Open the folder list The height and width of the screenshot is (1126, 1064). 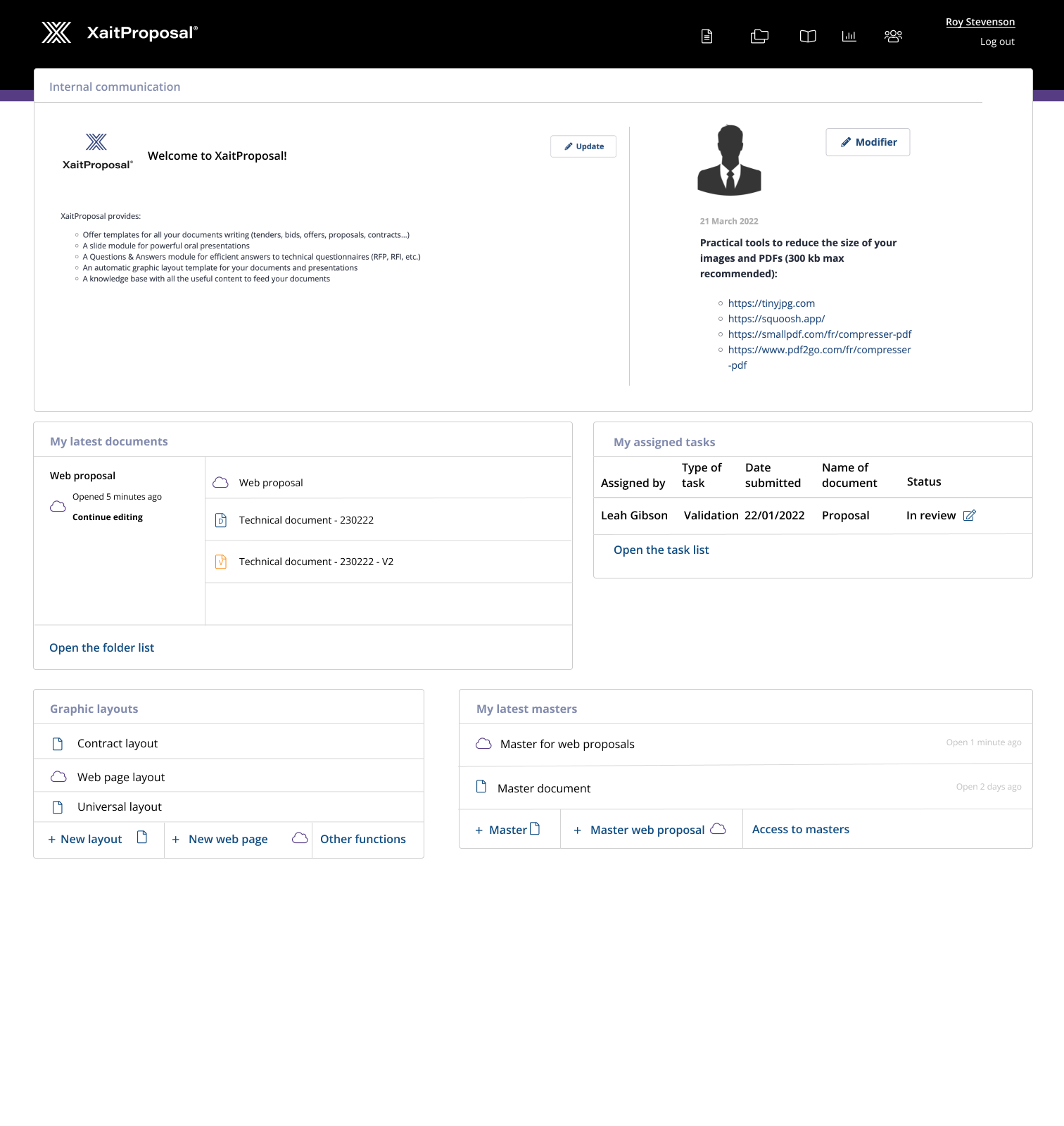[x=101, y=647]
